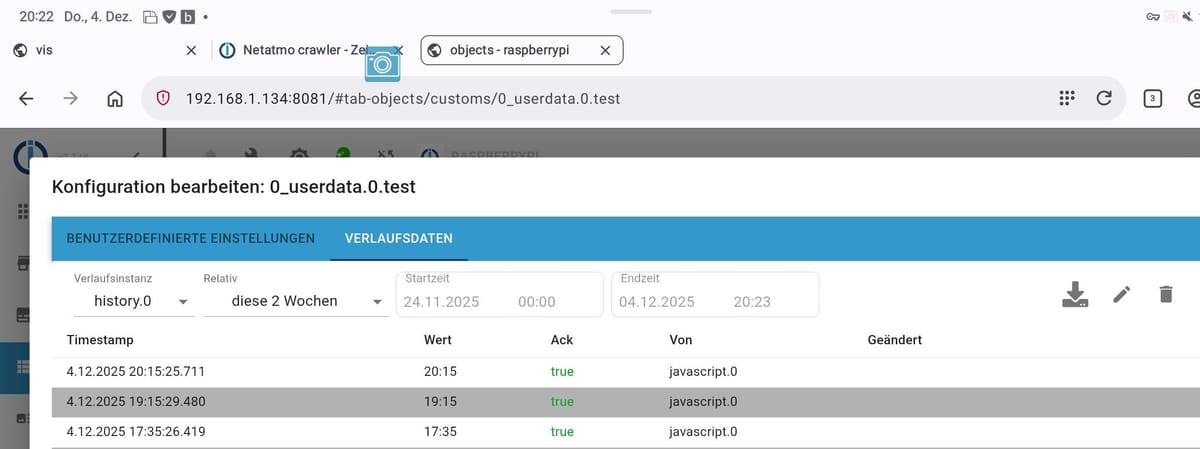Download the history data
1200x449 pixels.
click(x=1074, y=294)
